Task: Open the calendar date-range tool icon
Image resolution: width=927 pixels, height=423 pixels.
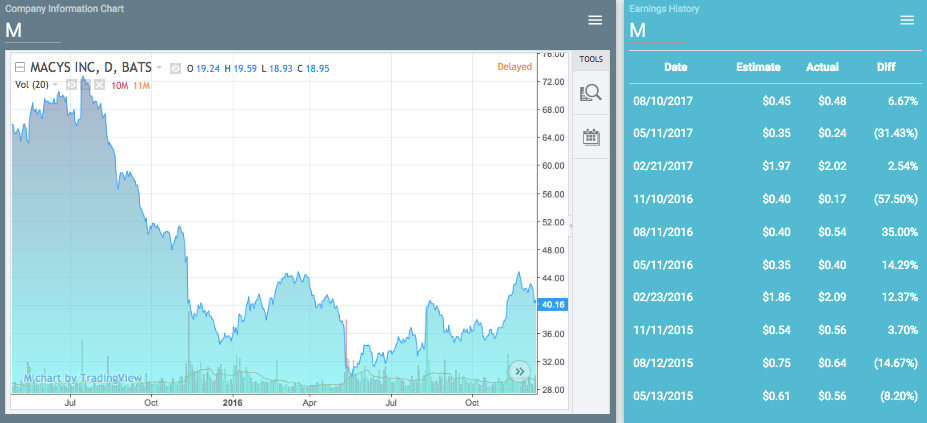Action: 591,137
